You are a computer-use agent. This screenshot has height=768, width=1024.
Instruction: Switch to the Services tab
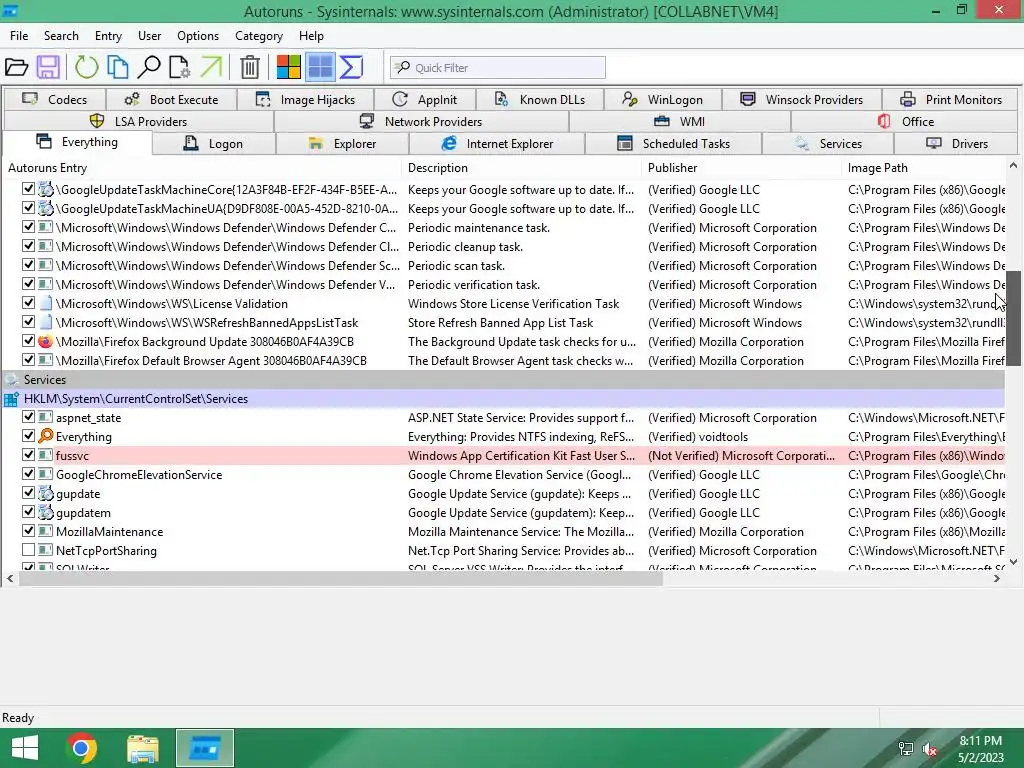click(828, 144)
